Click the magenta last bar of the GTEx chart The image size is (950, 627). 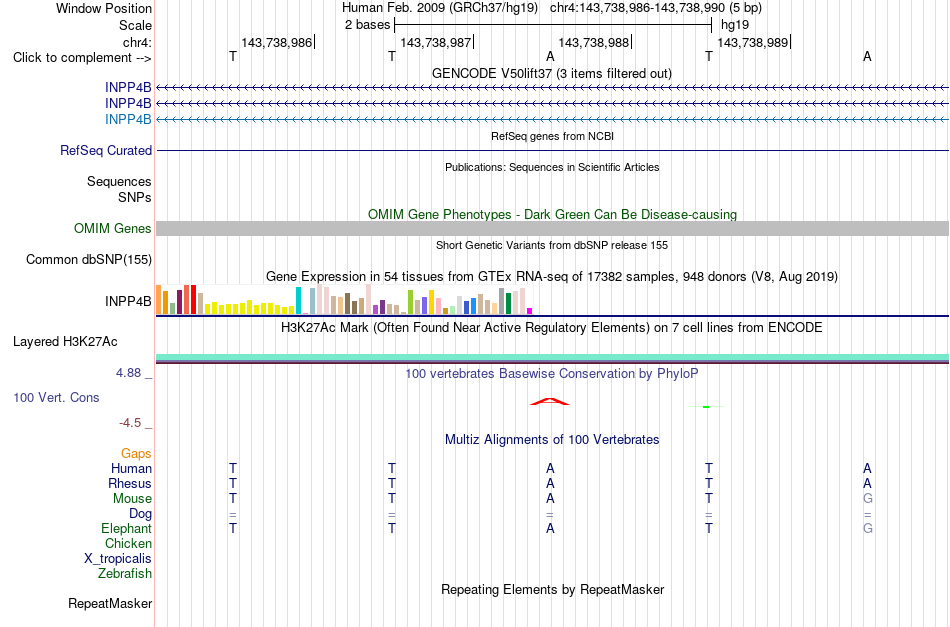coord(530,311)
